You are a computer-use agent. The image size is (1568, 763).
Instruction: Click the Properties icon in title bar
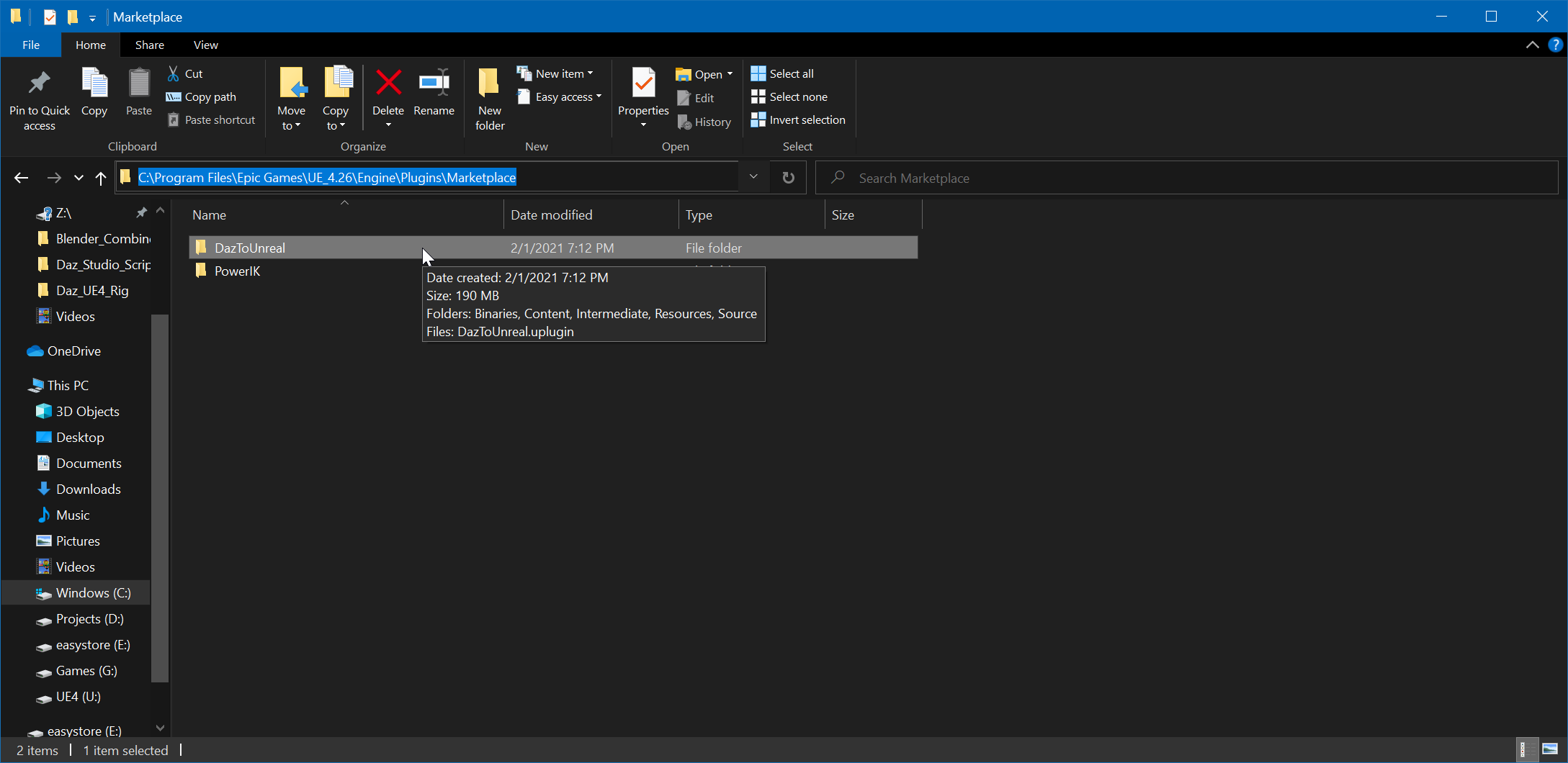(x=50, y=17)
